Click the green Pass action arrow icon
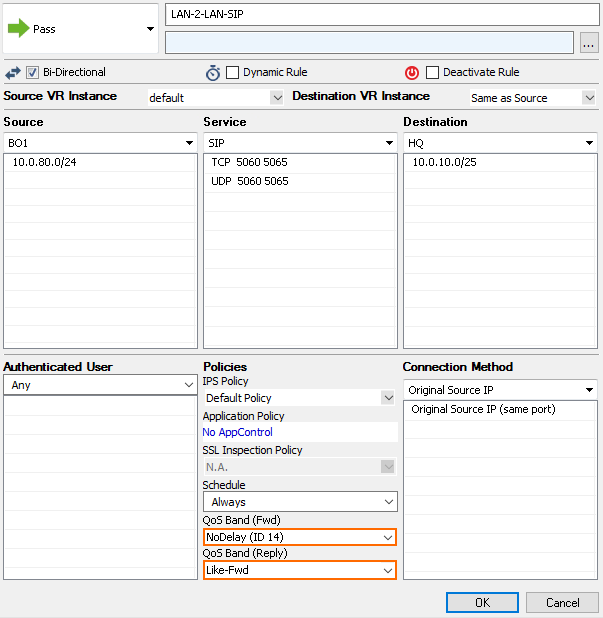603x618 pixels. [x=18, y=28]
